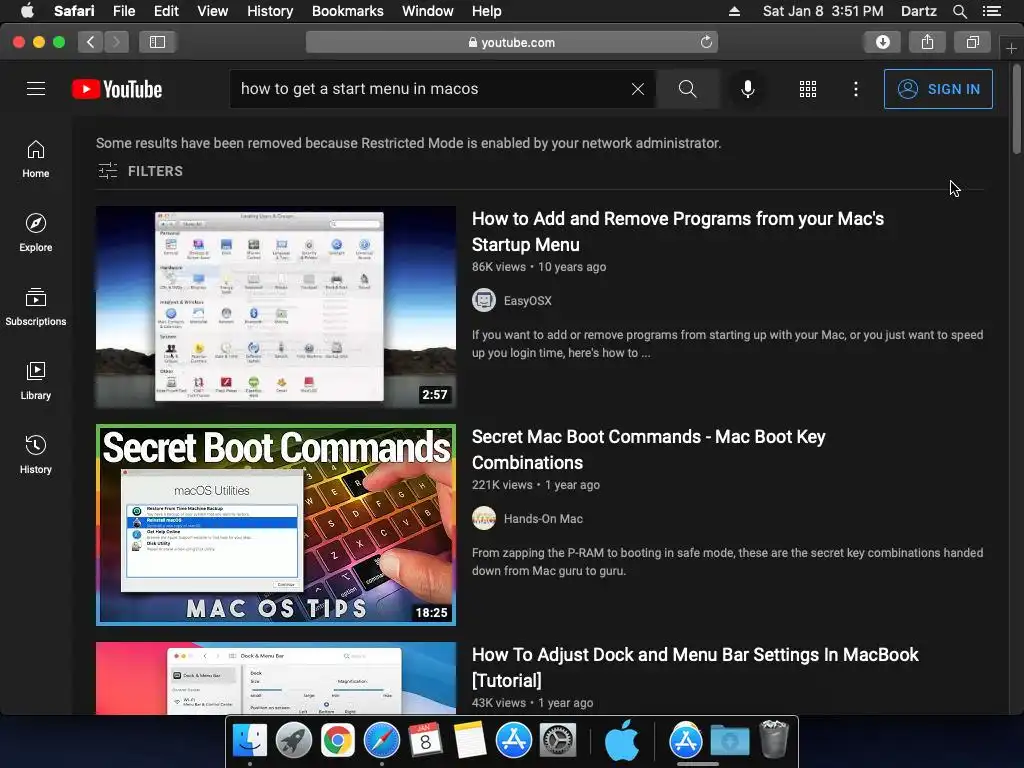Add a new Safari tab
This screenshot has width=1024, height=768.
(x=1011, y=48)
